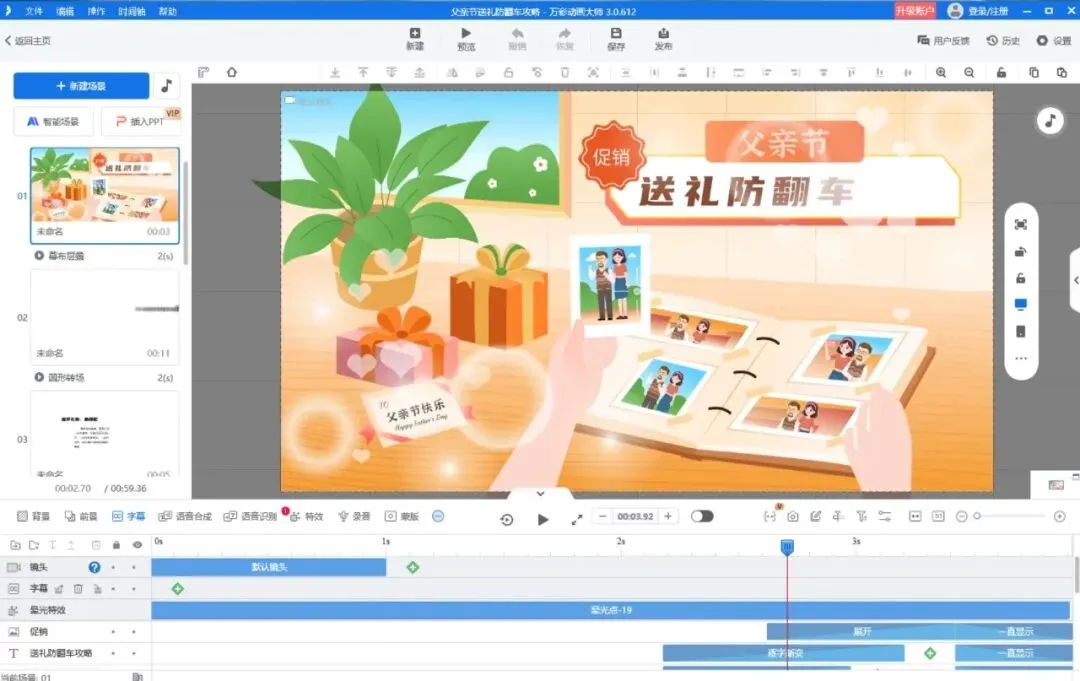Go back via 返回主页
Screen dimensions: 1080x681
pos(28,41)
